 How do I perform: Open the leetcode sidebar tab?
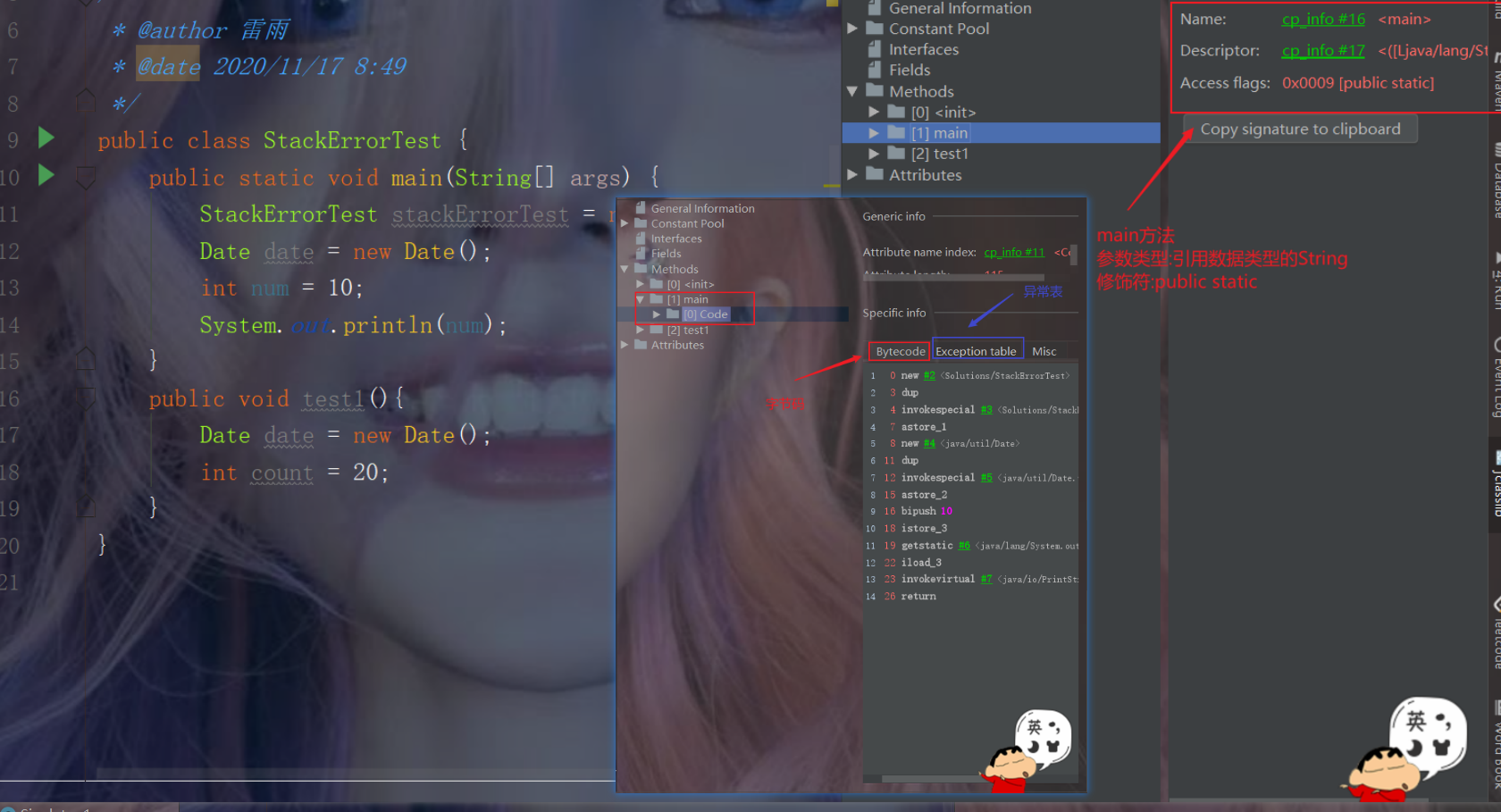click(1496, 634)
